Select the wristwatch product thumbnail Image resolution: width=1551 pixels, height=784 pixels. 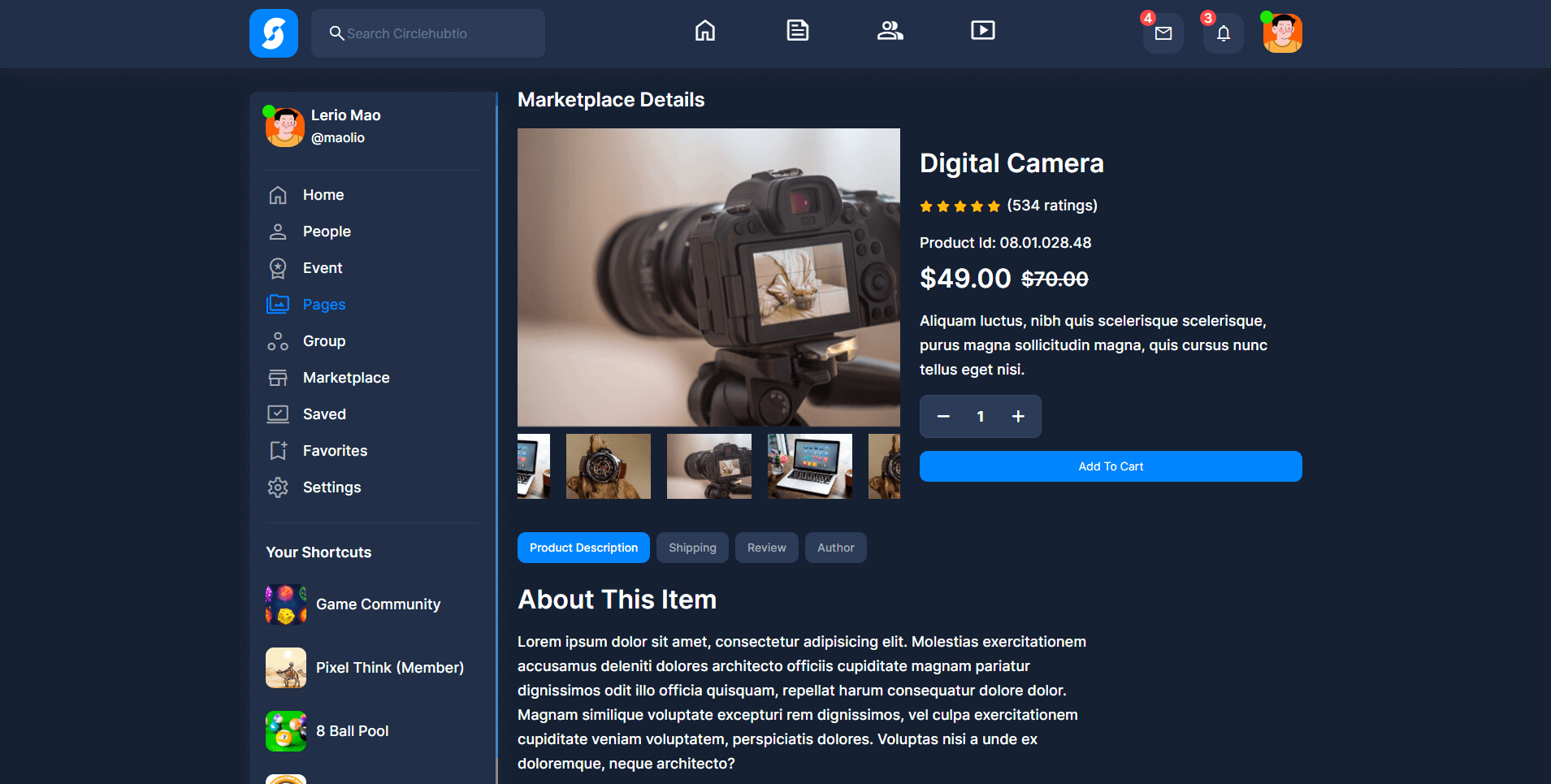coord(609,466)
